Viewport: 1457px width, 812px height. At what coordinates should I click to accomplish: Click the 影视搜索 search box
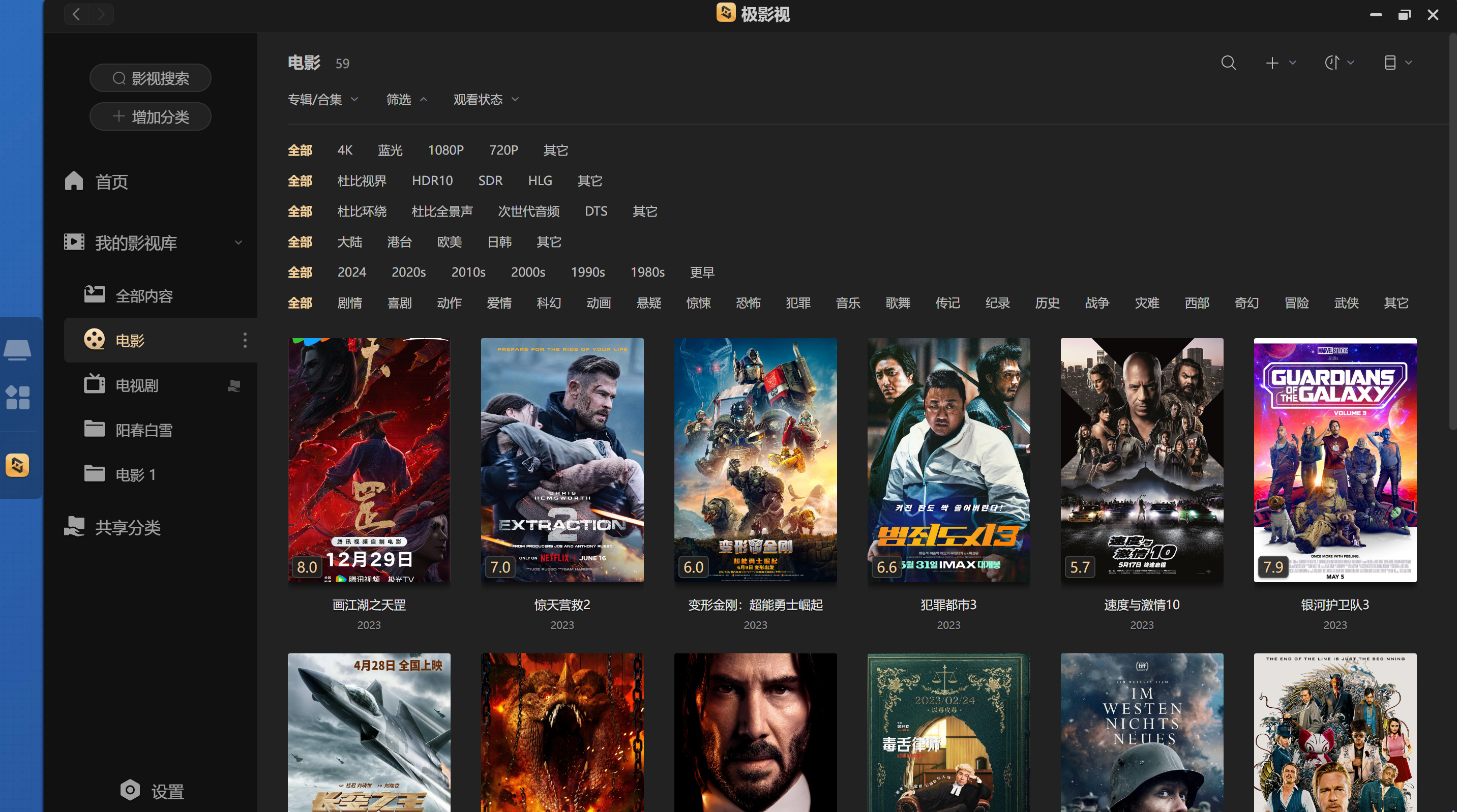point(150,78)
